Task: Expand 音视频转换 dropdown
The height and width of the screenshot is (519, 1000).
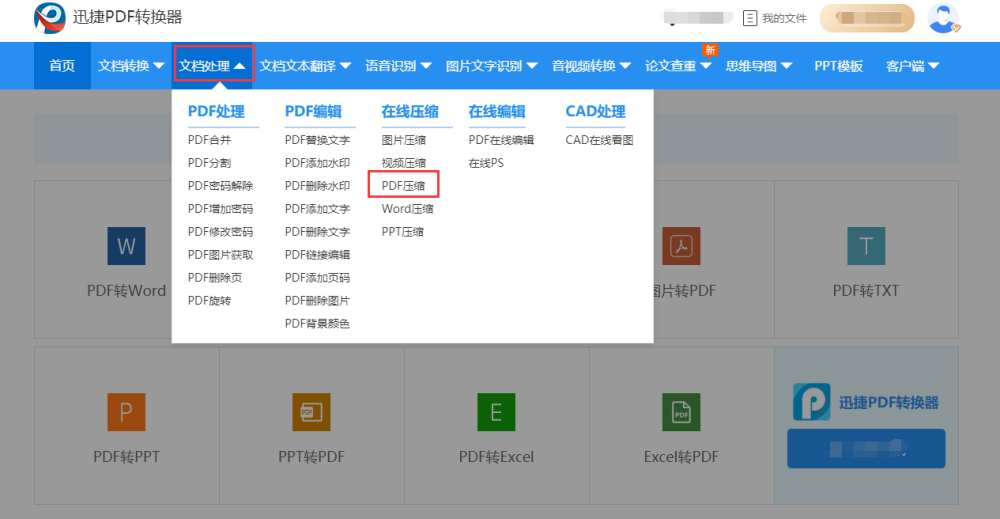Action: tap(591, 66)
